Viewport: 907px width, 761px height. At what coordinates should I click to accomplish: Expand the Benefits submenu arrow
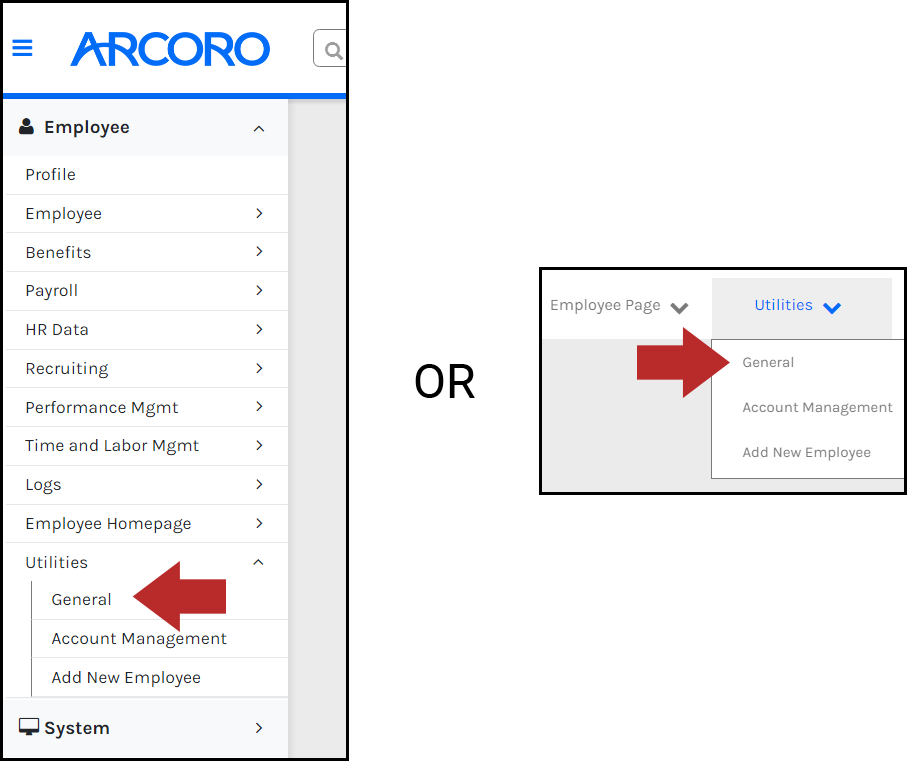(x=259, y=252)
